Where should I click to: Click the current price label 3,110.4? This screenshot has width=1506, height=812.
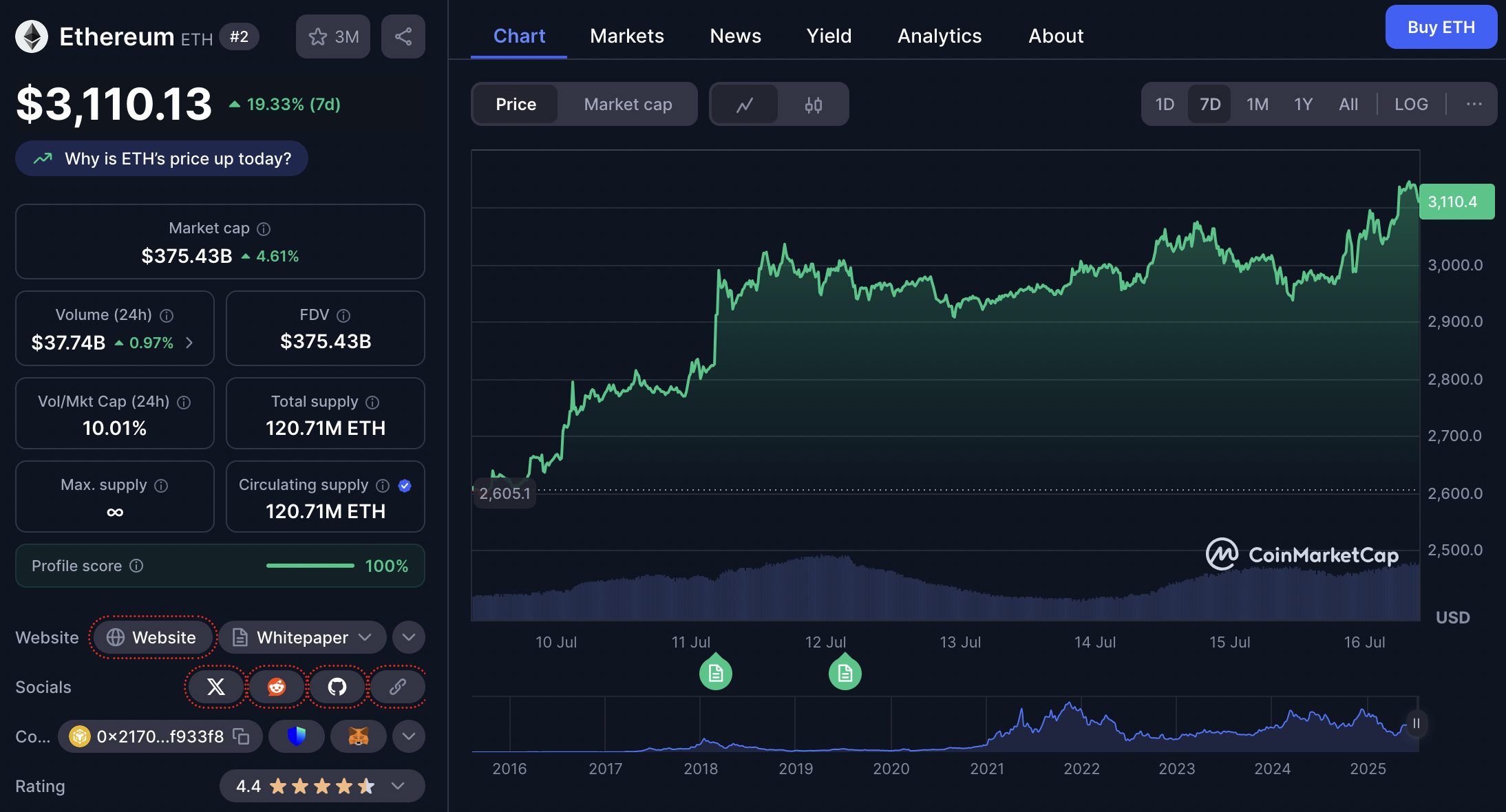coord(1456,202)
